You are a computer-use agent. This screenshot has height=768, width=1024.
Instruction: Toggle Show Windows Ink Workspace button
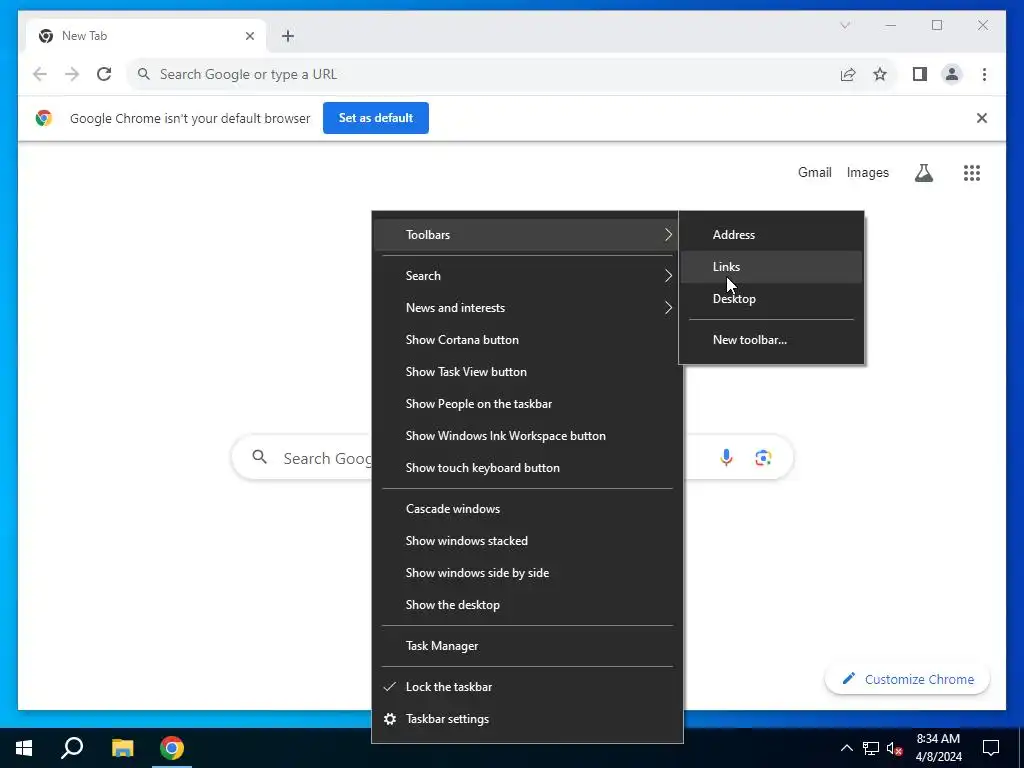[527, 436]
